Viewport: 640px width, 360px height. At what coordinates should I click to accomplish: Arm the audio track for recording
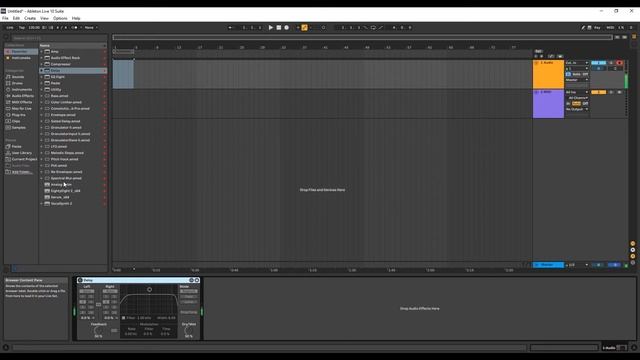(620, 63)
